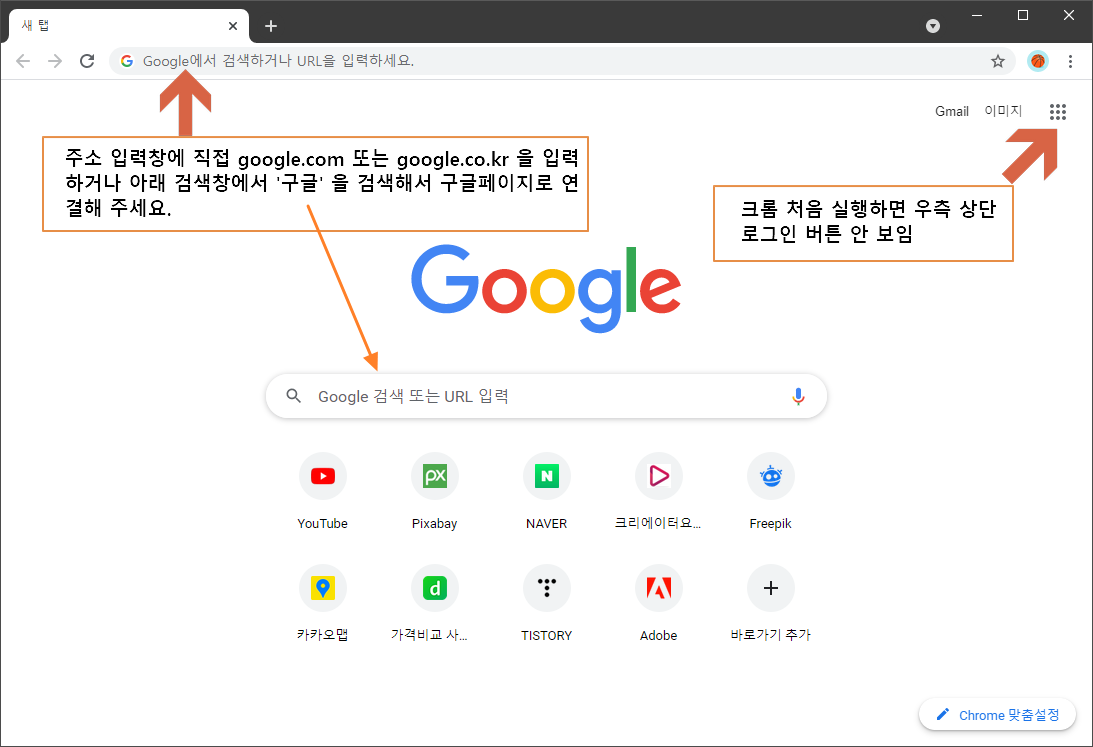Click the search magnifier icon in the search box

tap(294, 396)
